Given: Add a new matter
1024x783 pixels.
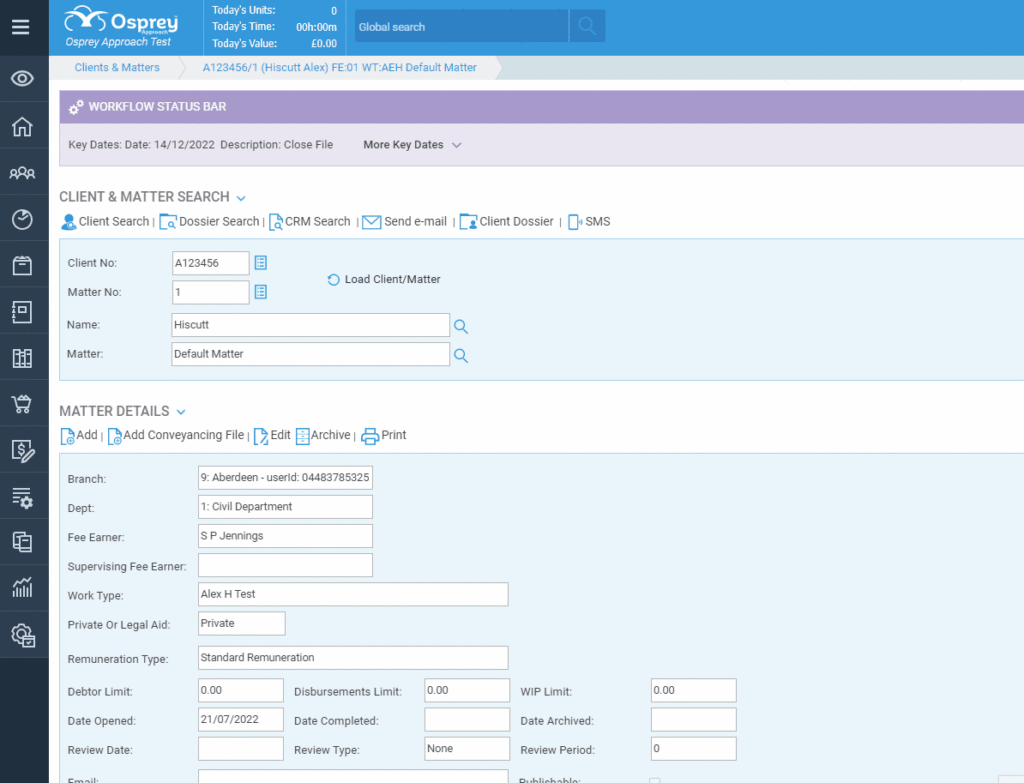Looking at the screenshot, I should [79, 436].
